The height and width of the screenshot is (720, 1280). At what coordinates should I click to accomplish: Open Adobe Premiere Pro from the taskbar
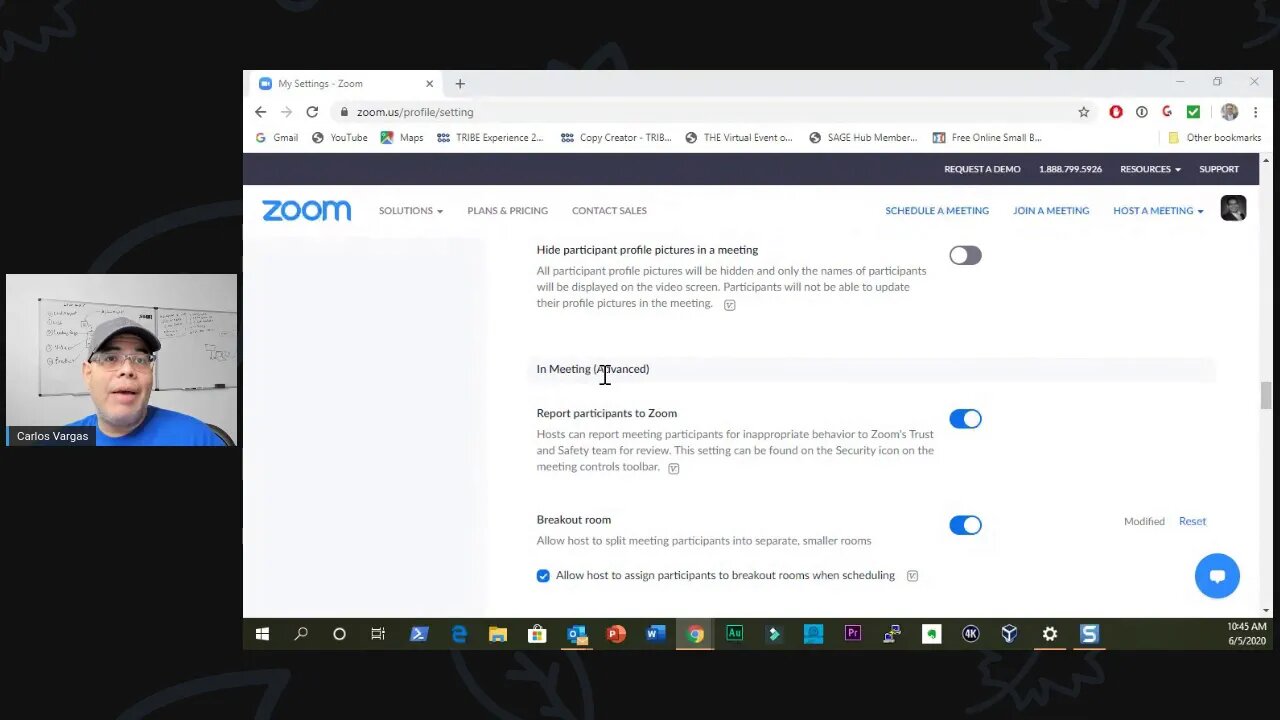click(853, 634)
